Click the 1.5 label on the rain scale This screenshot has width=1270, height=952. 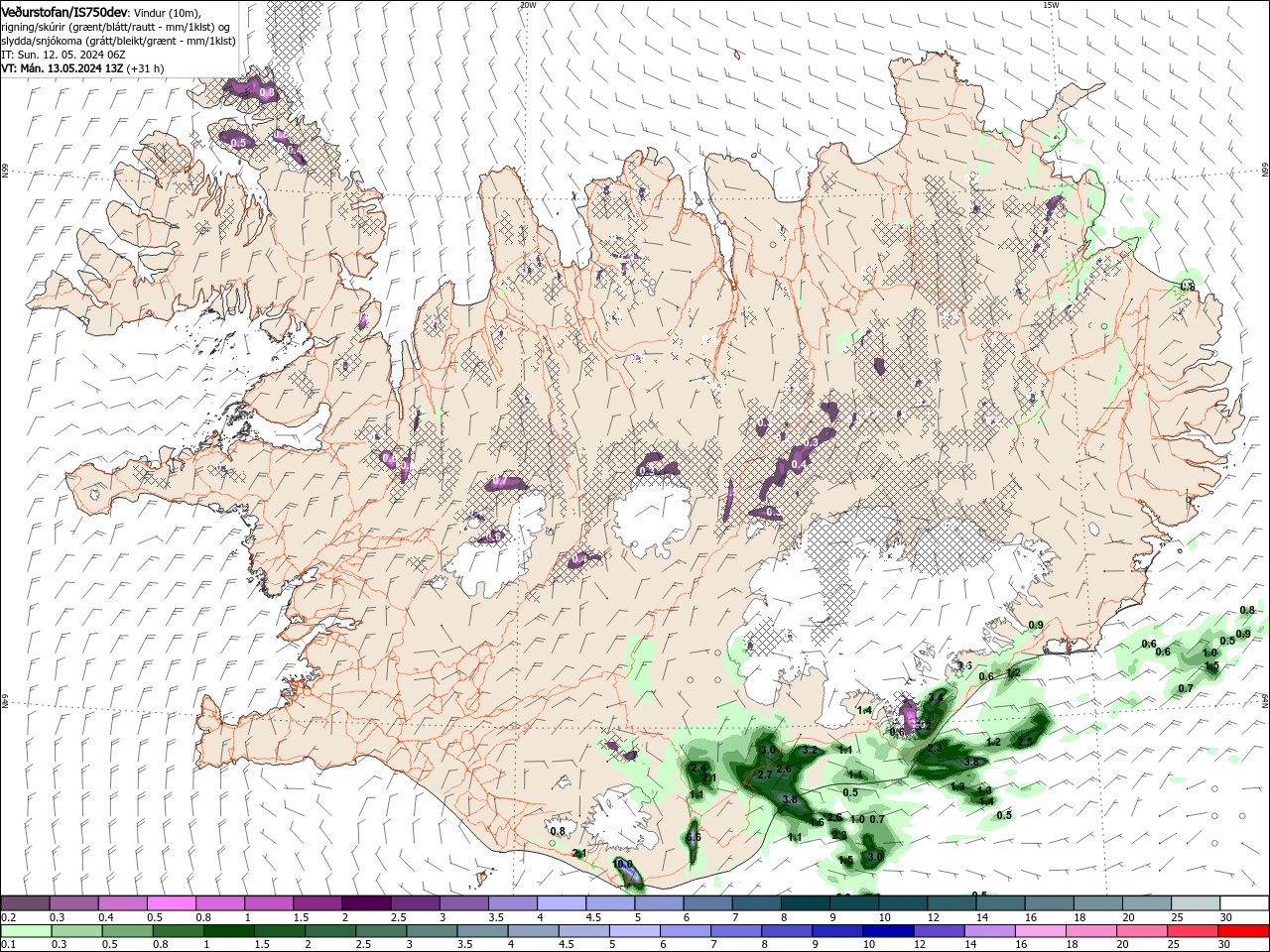coord(264,944)
